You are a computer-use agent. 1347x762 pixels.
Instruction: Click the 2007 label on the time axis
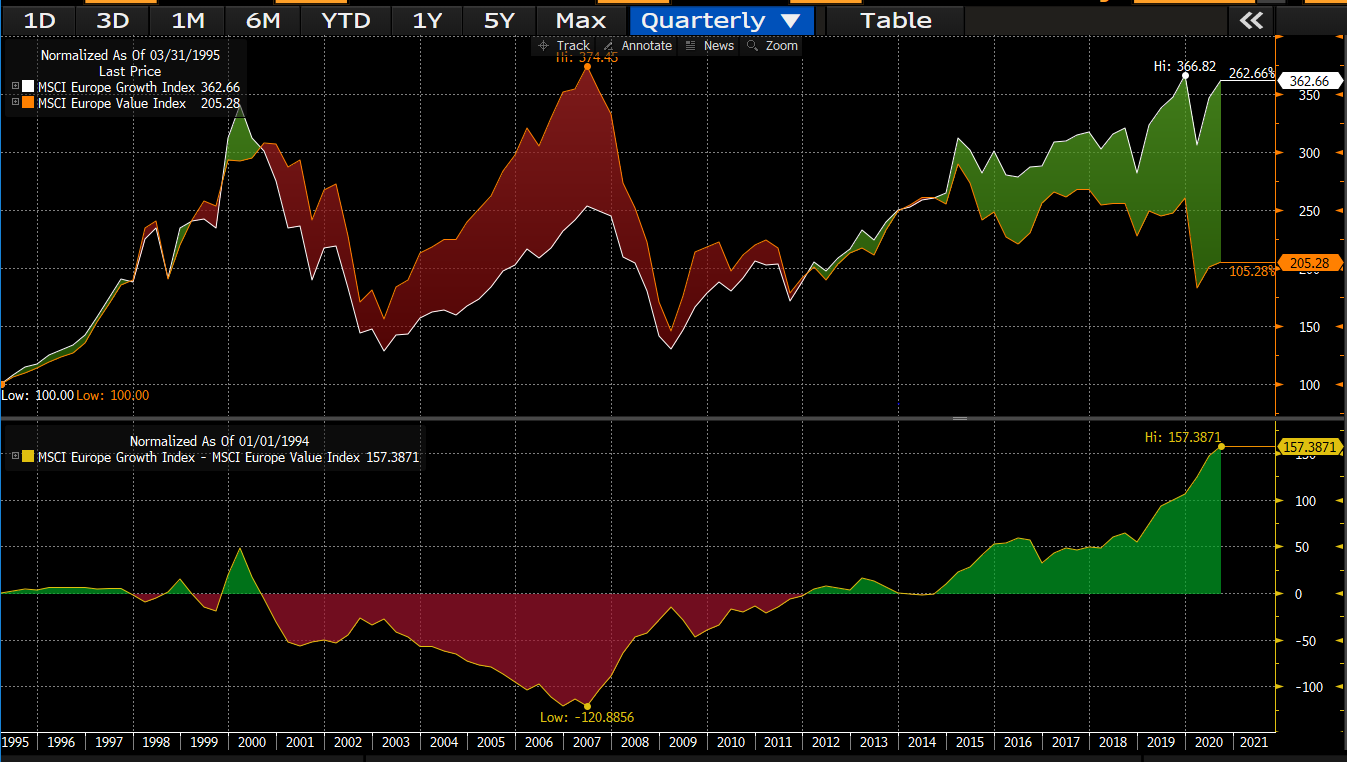point(587,742)
